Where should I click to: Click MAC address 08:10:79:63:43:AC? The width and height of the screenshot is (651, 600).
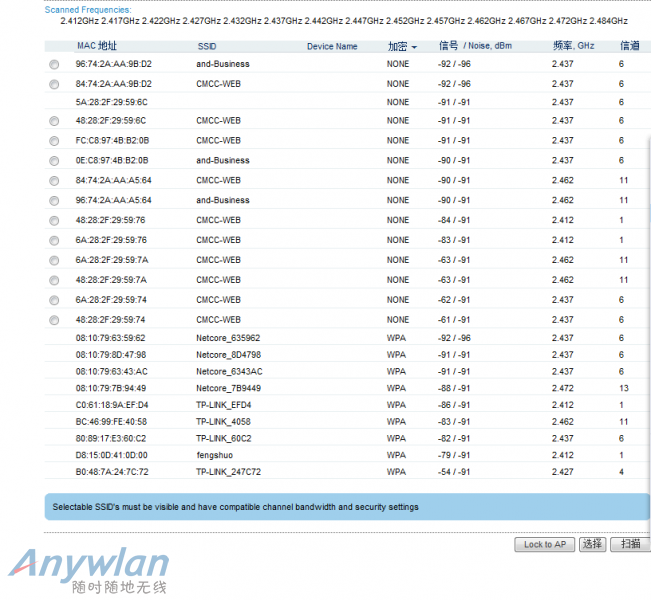pos(111,372)
